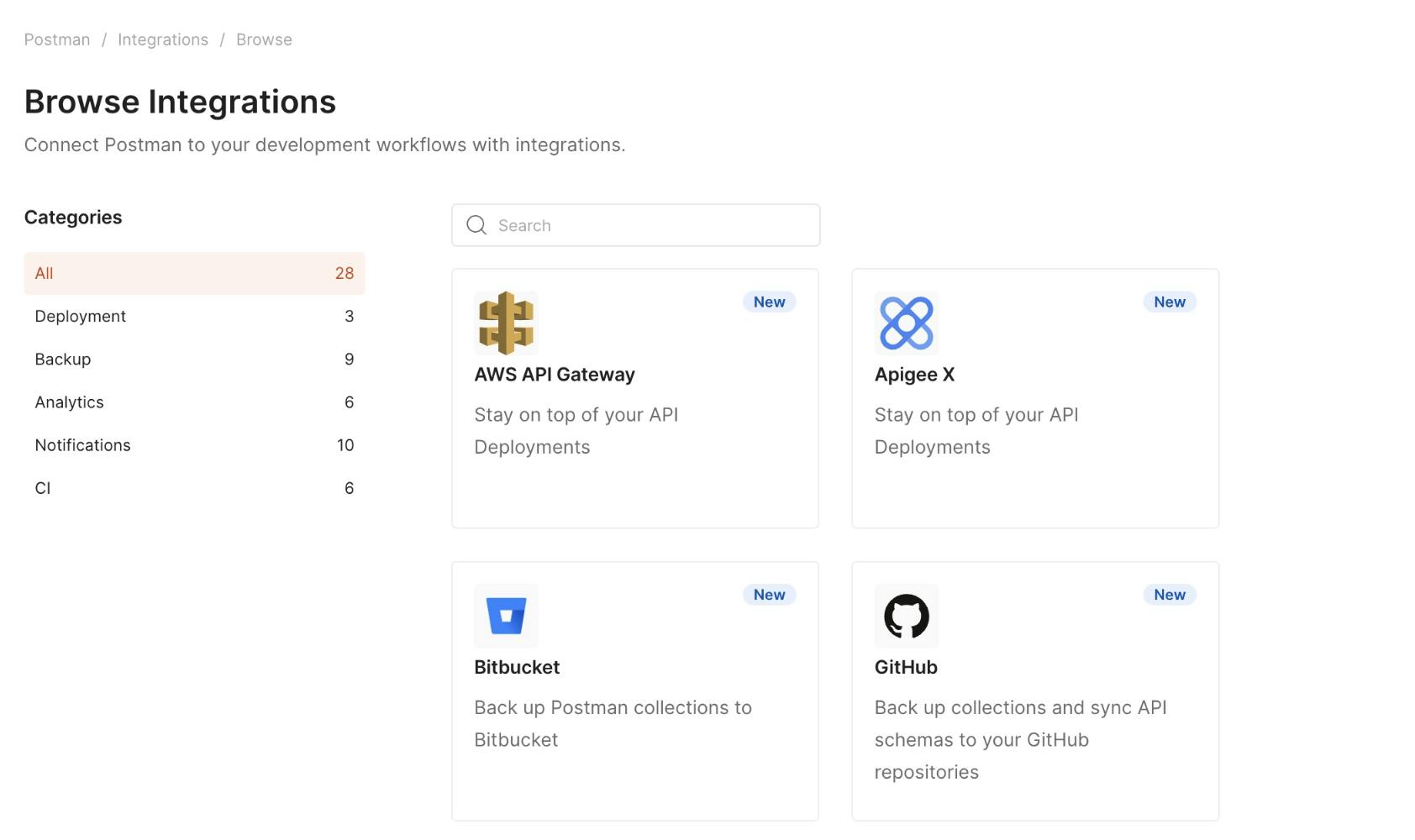Filter by the Backup category

[194, 360]
